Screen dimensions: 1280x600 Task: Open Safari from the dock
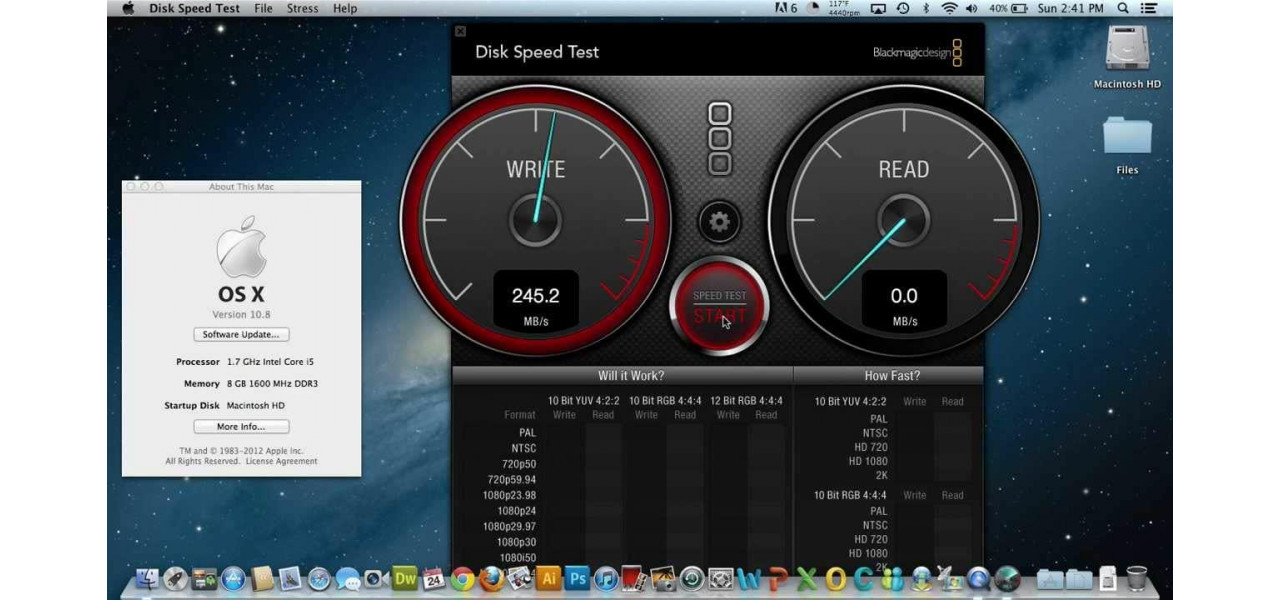point(319,577)
